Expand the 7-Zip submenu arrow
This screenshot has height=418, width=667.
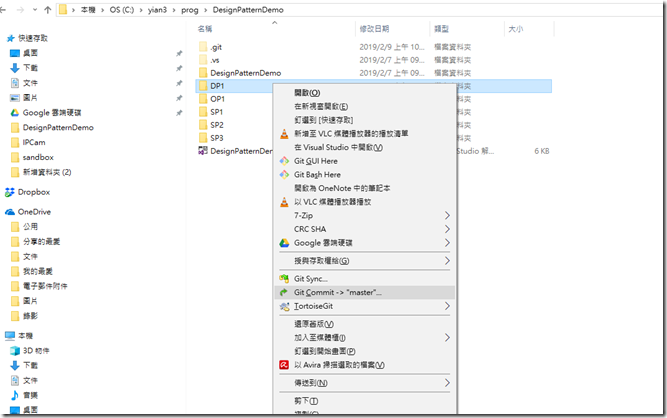pos(447,216)
